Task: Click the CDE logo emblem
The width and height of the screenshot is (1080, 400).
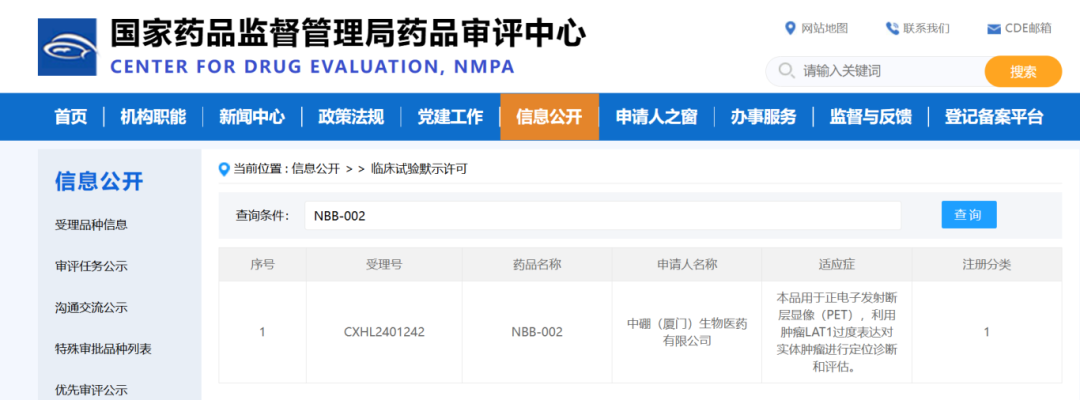Action: point(68,47)
